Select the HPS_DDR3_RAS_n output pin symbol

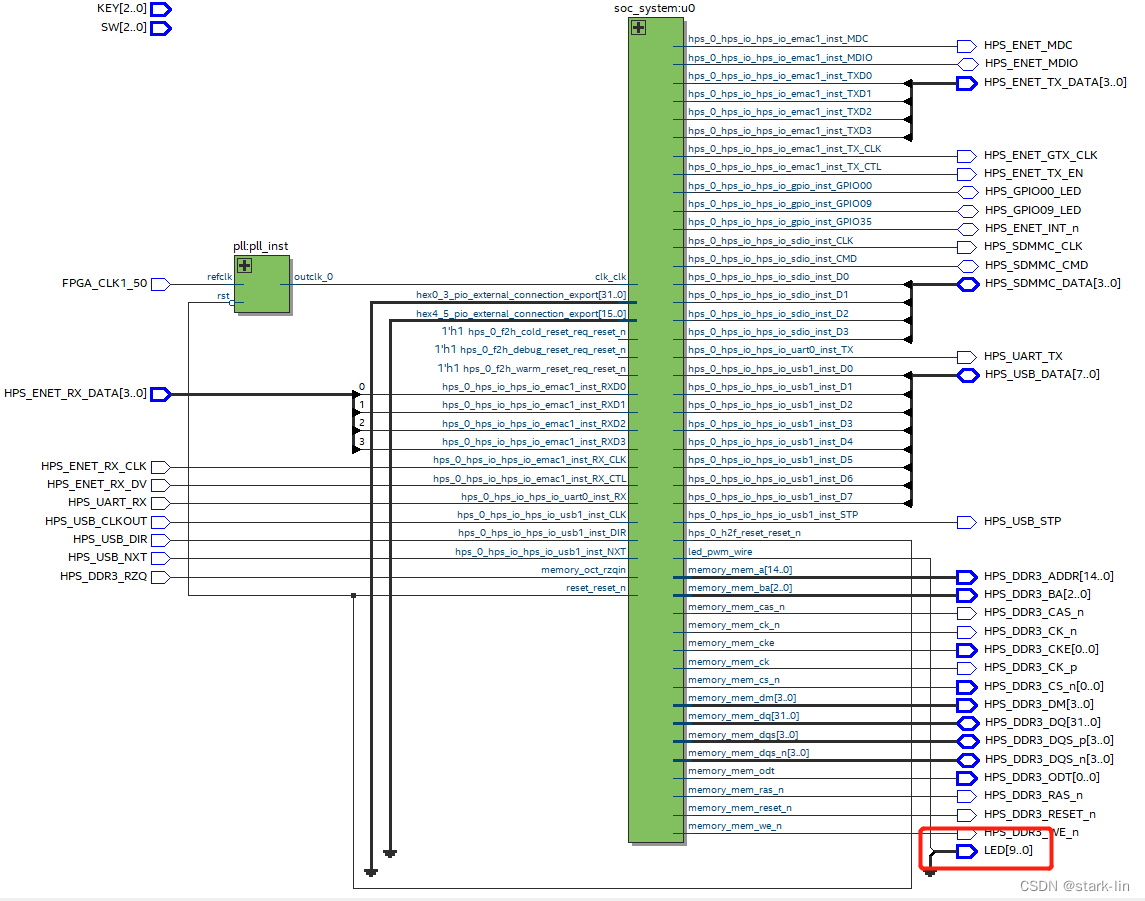click(967, 797)
